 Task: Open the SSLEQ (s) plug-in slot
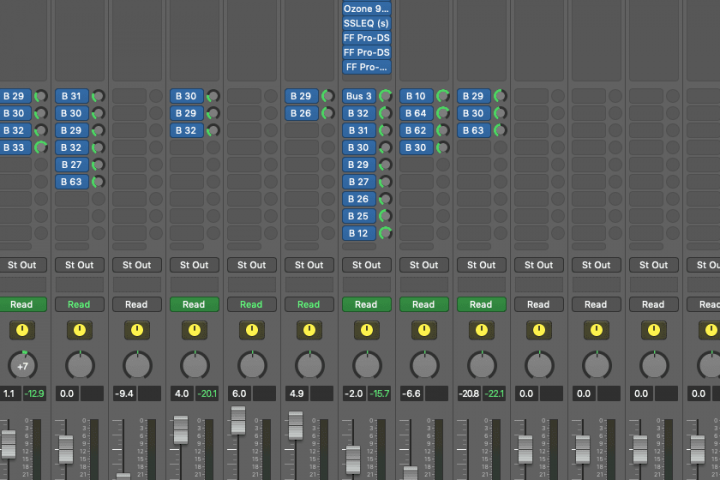point(366,23)
